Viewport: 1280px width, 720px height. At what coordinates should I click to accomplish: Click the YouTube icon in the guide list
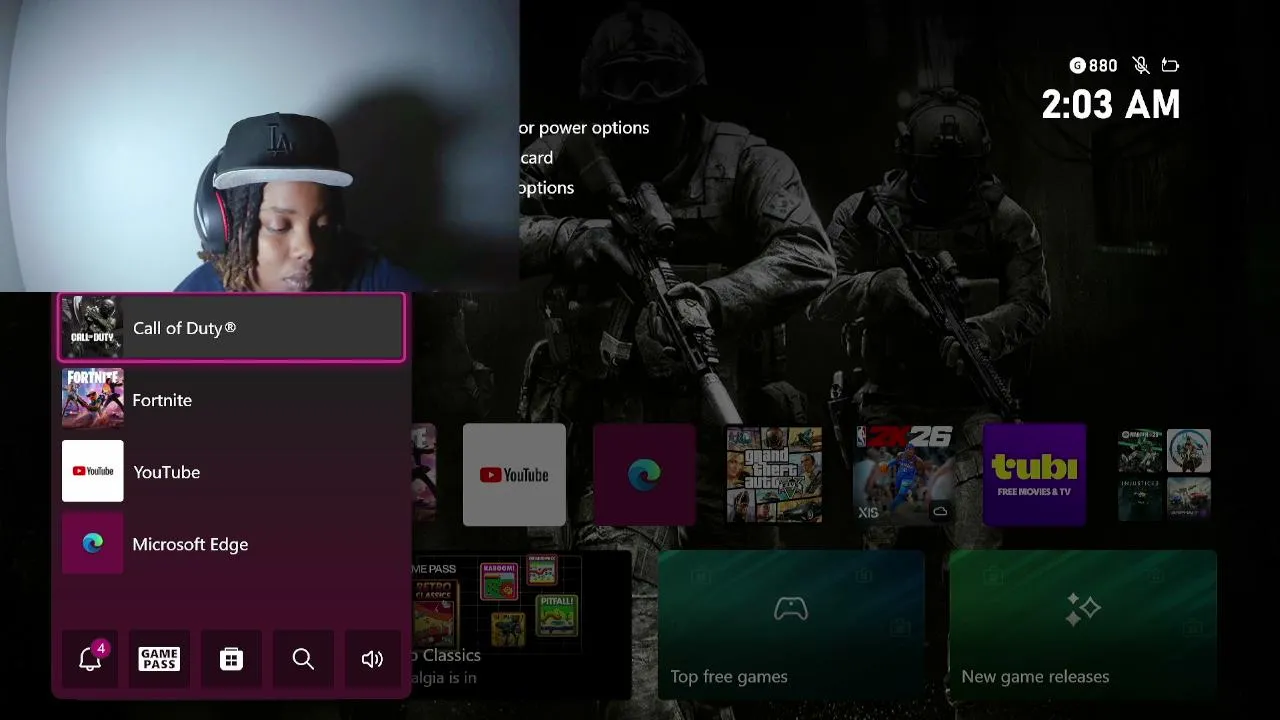click(93, 471)
